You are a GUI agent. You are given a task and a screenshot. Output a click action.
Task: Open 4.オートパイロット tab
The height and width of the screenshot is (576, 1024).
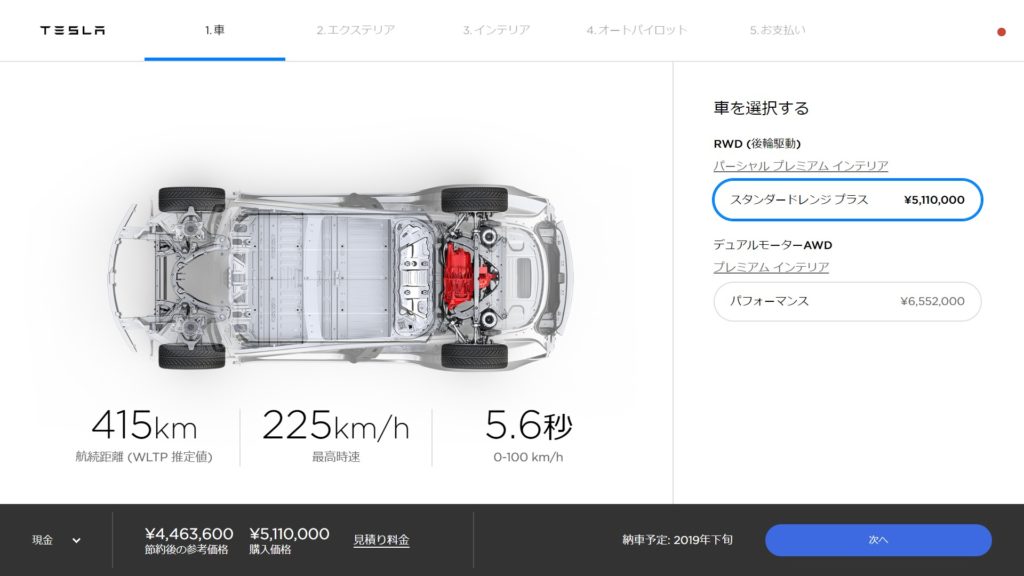point(637,30)
